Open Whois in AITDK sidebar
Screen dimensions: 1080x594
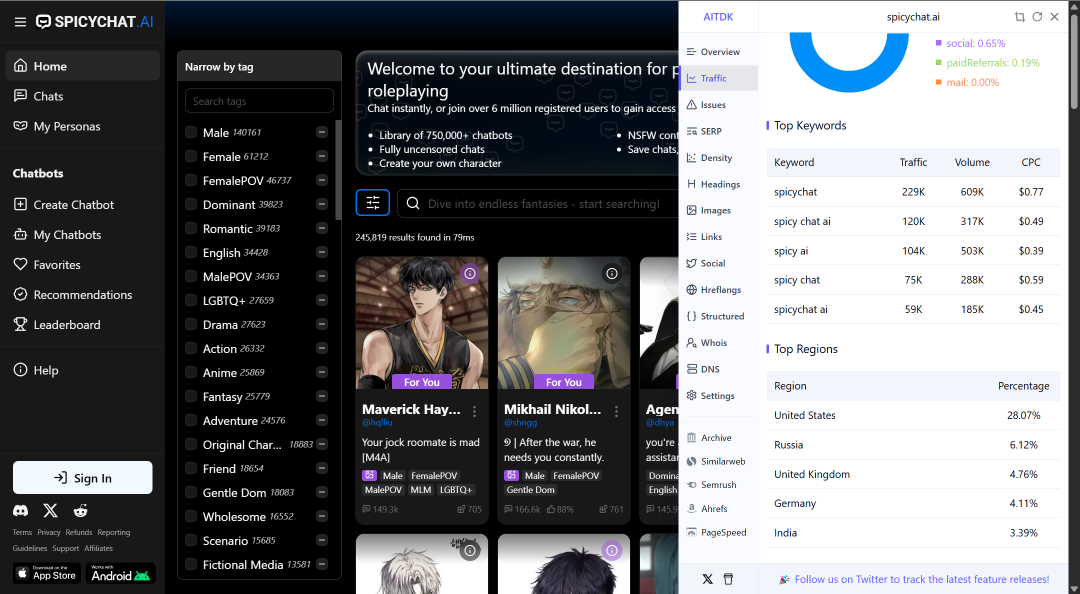click(x=707, y=342)
